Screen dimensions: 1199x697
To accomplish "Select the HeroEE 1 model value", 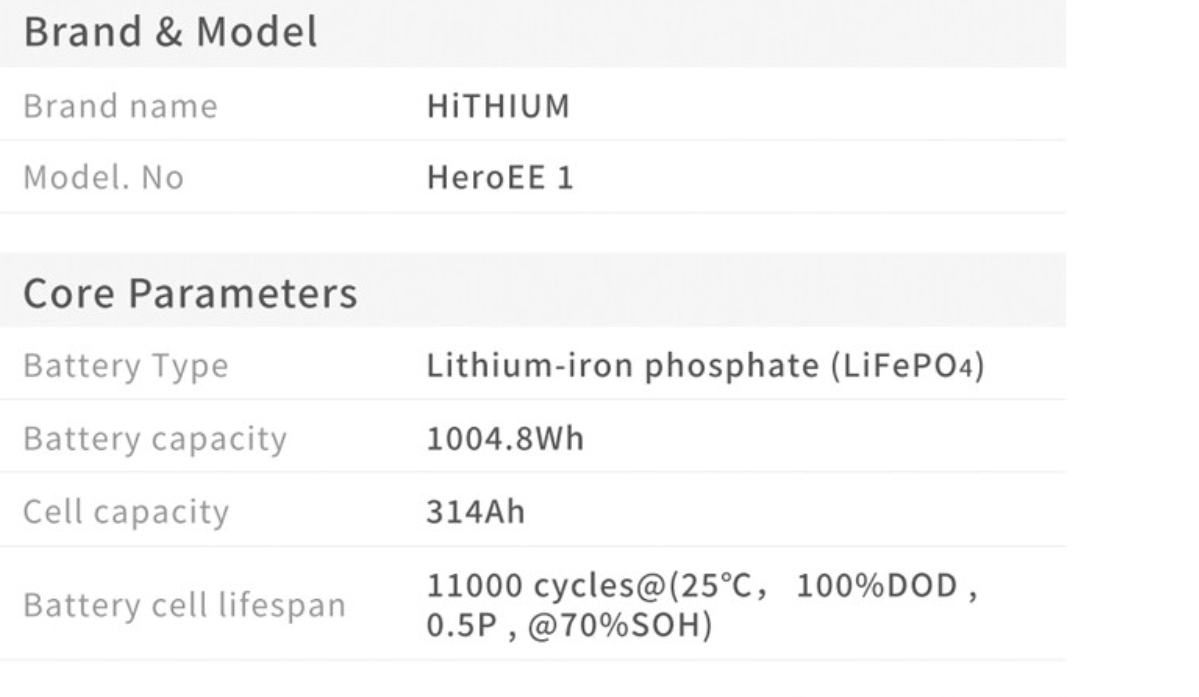I will (x=499, y=178).
